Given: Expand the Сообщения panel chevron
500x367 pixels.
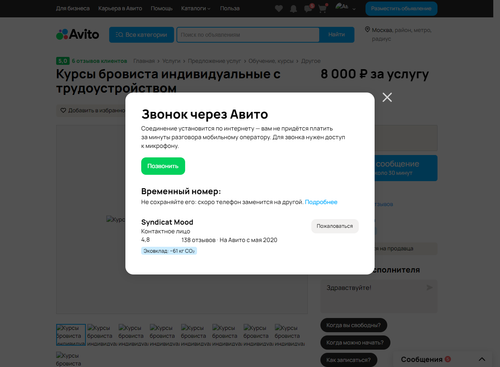Looking at the screenshot, I should [482, 359].
